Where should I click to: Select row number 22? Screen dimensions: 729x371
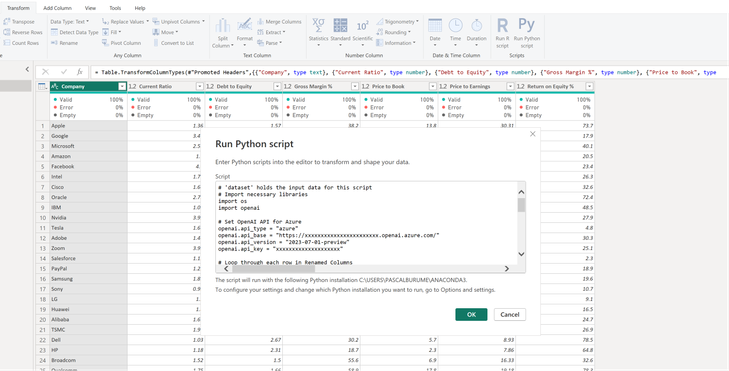pyautogui.click(x=43, y=340)
